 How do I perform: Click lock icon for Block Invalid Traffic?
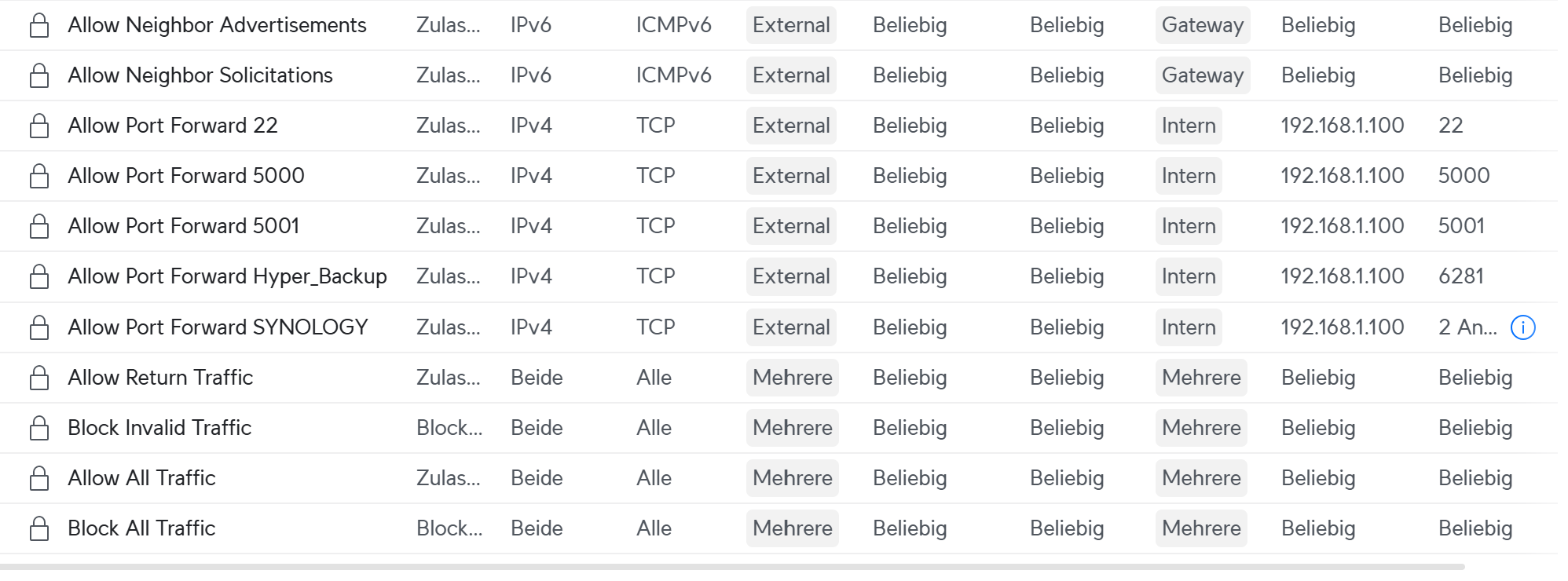39,428
